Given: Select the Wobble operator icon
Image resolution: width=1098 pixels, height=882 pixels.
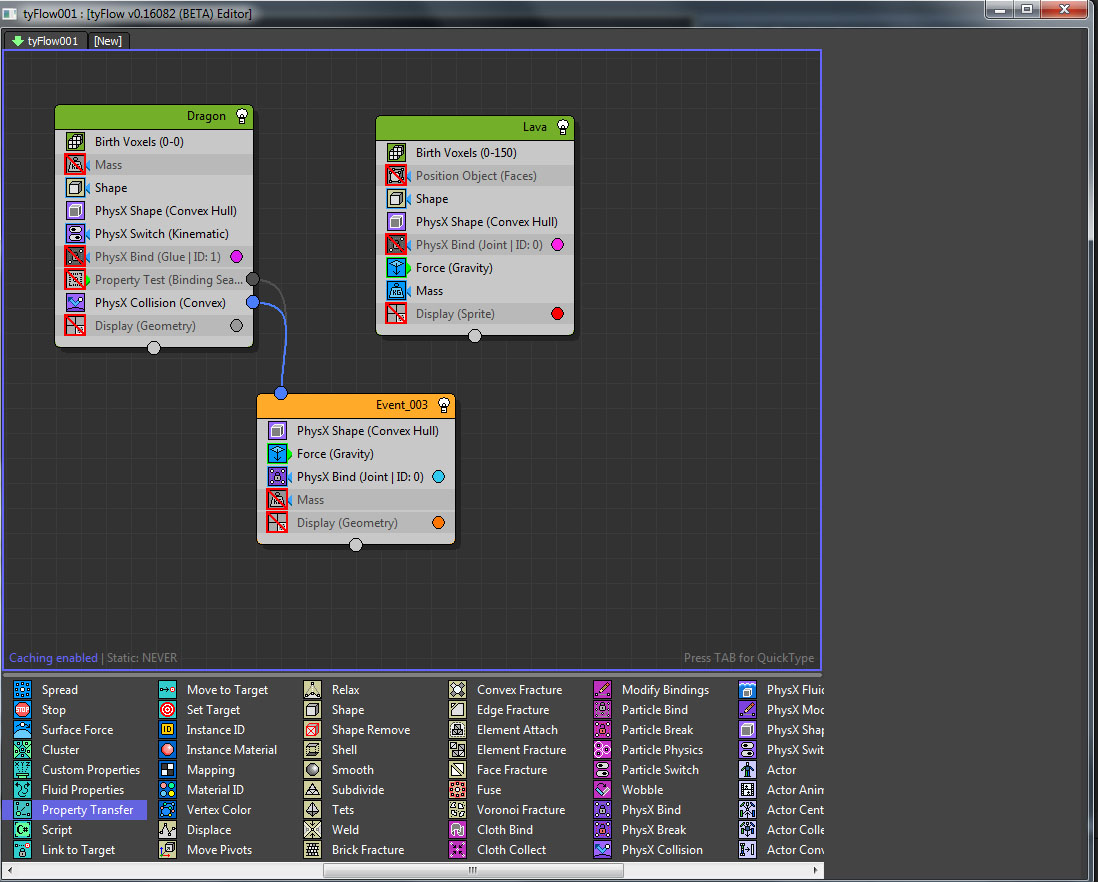Looking at the screenshot, I should point(602,790).
